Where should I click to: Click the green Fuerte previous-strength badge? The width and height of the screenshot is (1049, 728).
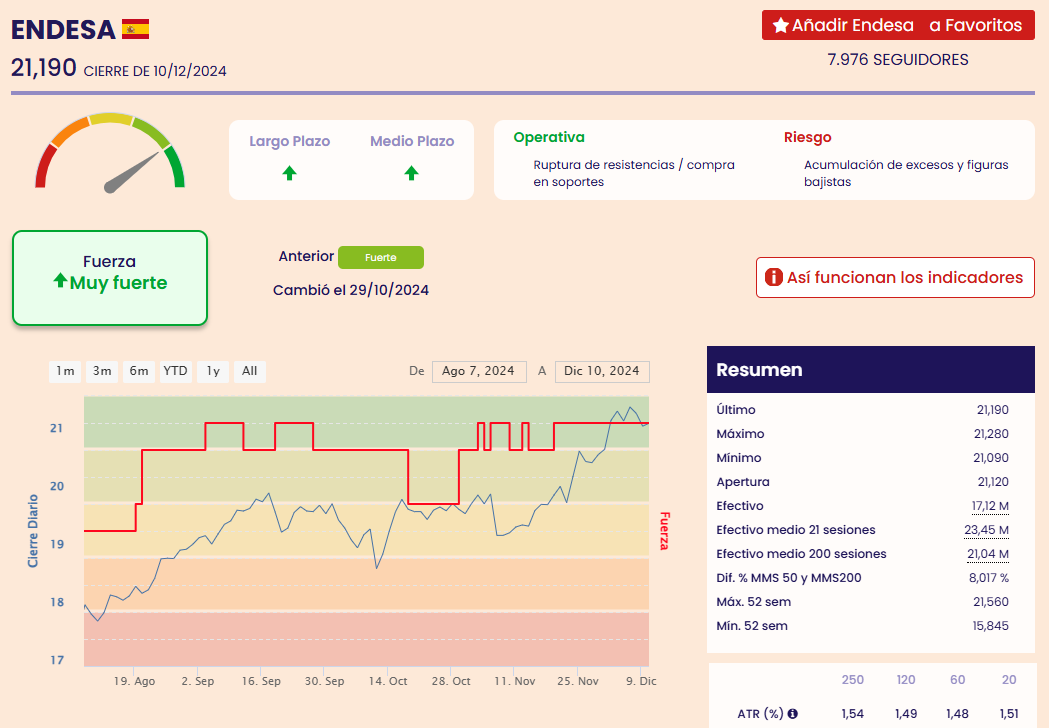pos(381,257)
